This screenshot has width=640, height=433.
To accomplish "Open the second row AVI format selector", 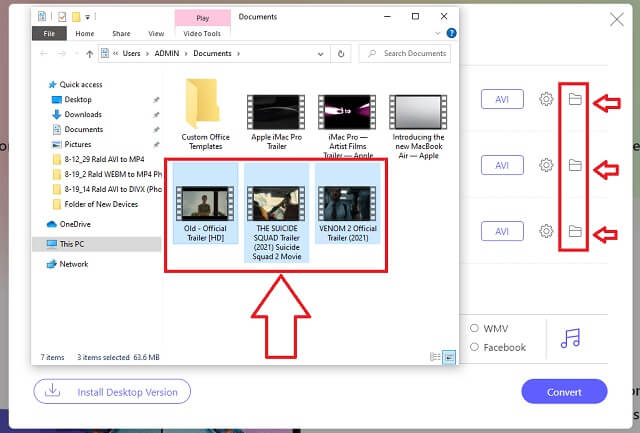I will (x=502, y=165).
